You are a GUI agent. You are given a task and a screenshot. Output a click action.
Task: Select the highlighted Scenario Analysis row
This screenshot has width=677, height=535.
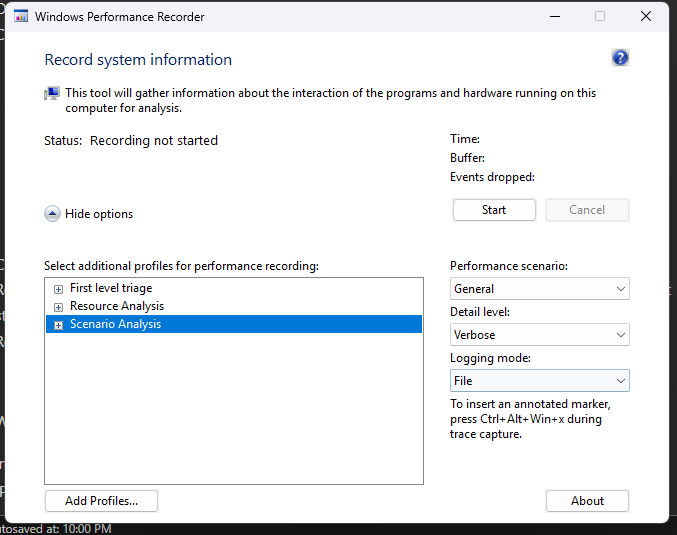pyautogui.click(x=234, y=324)
